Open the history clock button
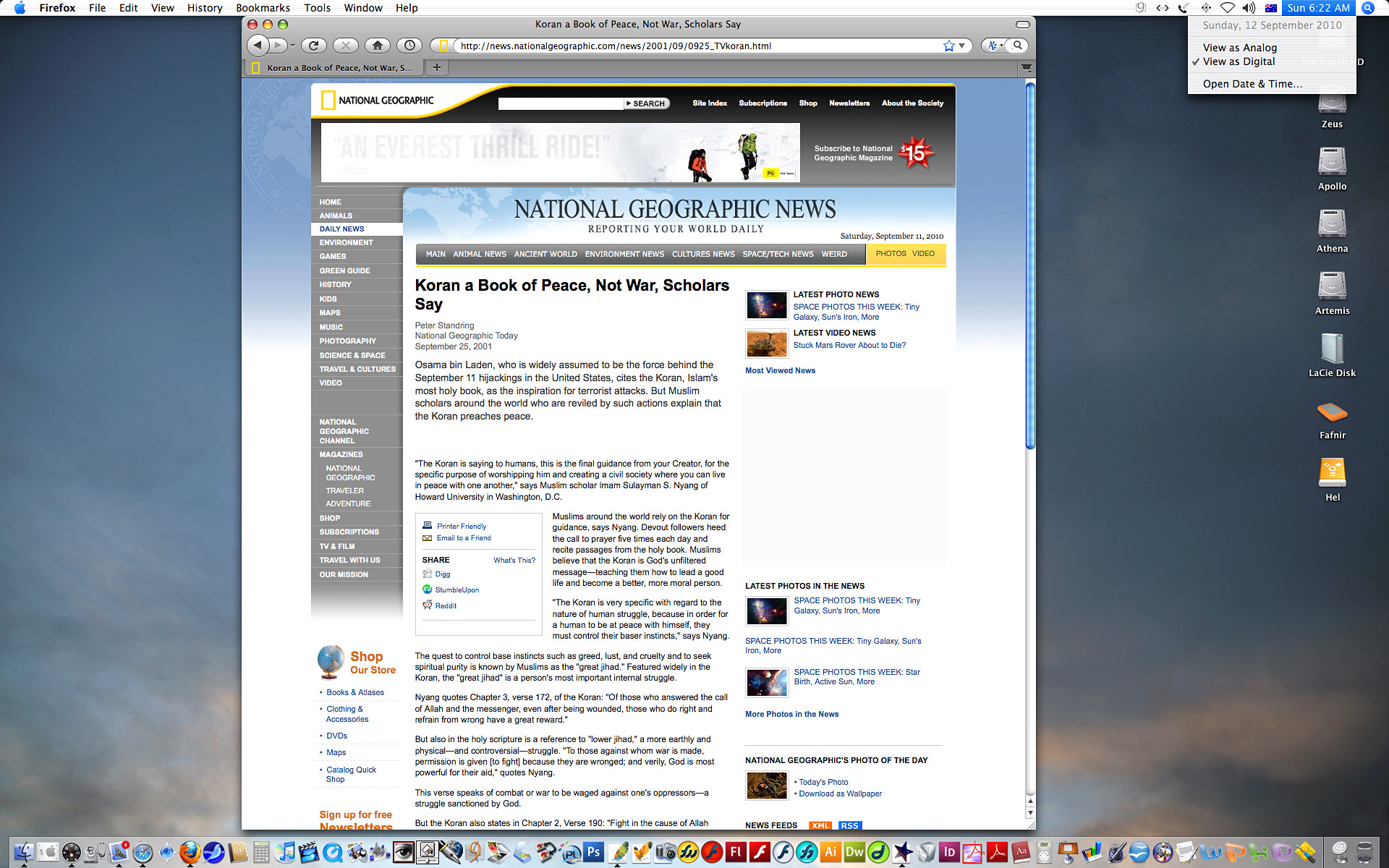This screenshot has width=1389, height=868. [x=409, y=46]
